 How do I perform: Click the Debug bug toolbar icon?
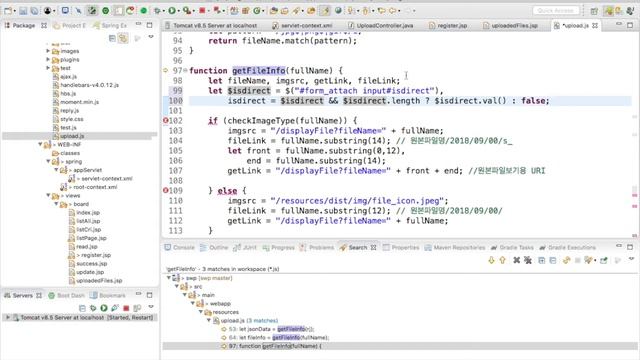(158, 11)
